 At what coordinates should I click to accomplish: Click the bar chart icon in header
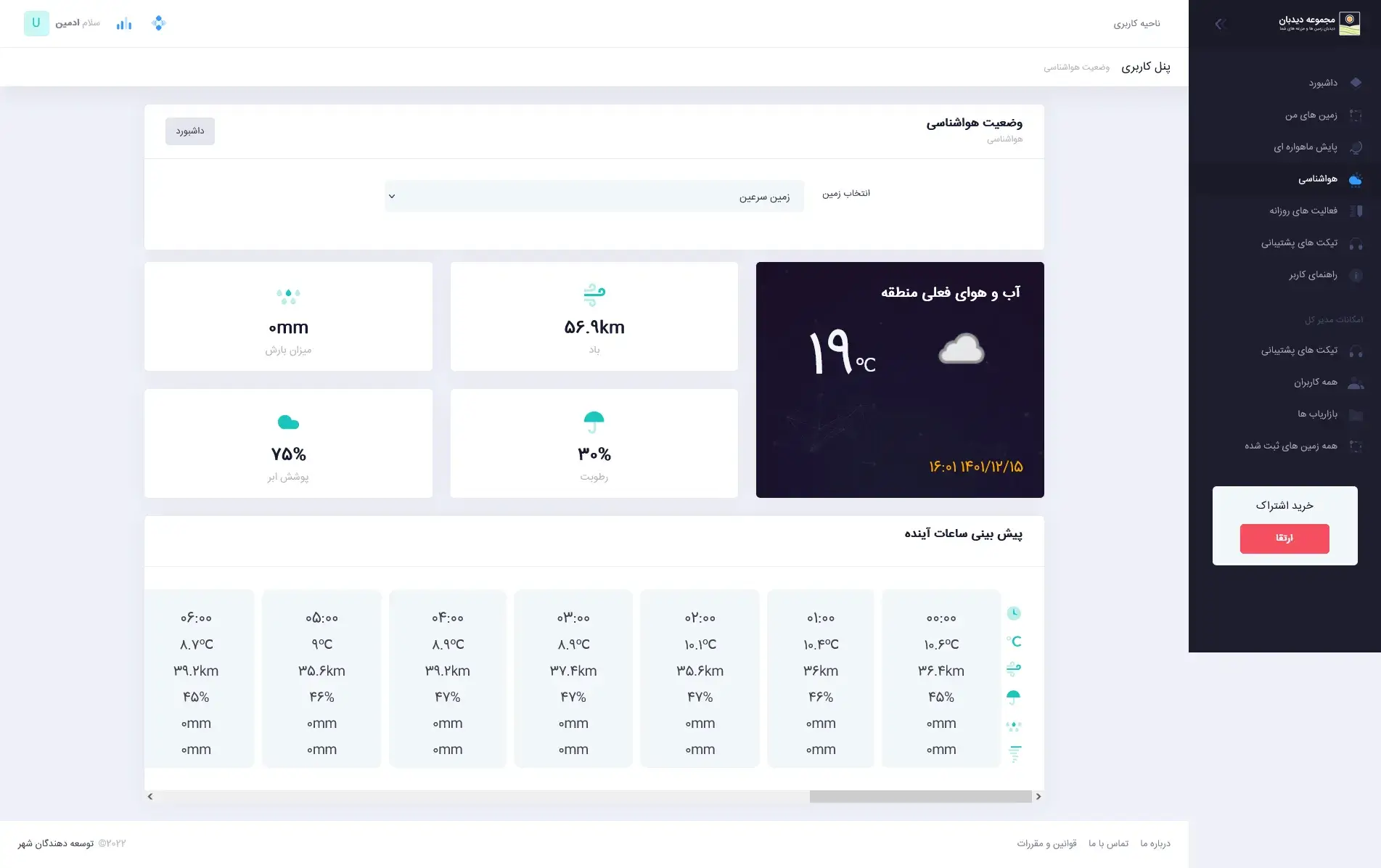pyautogui.click(x=124, y=24)
